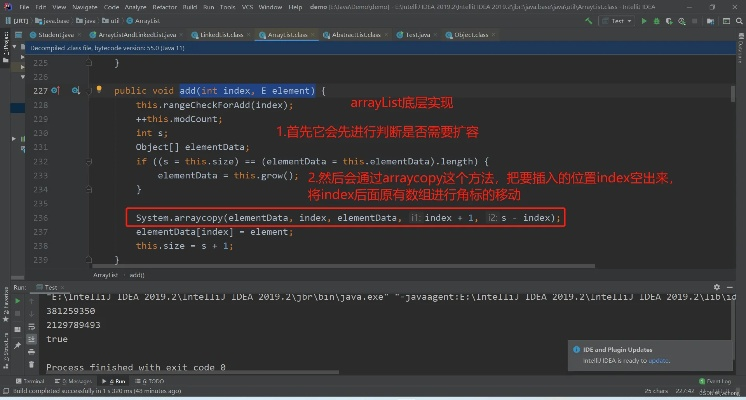Switch to Object.class editor tab
The width and height of the screenshot is (746, 400).
pyautogui.click(x=471, y=35)
